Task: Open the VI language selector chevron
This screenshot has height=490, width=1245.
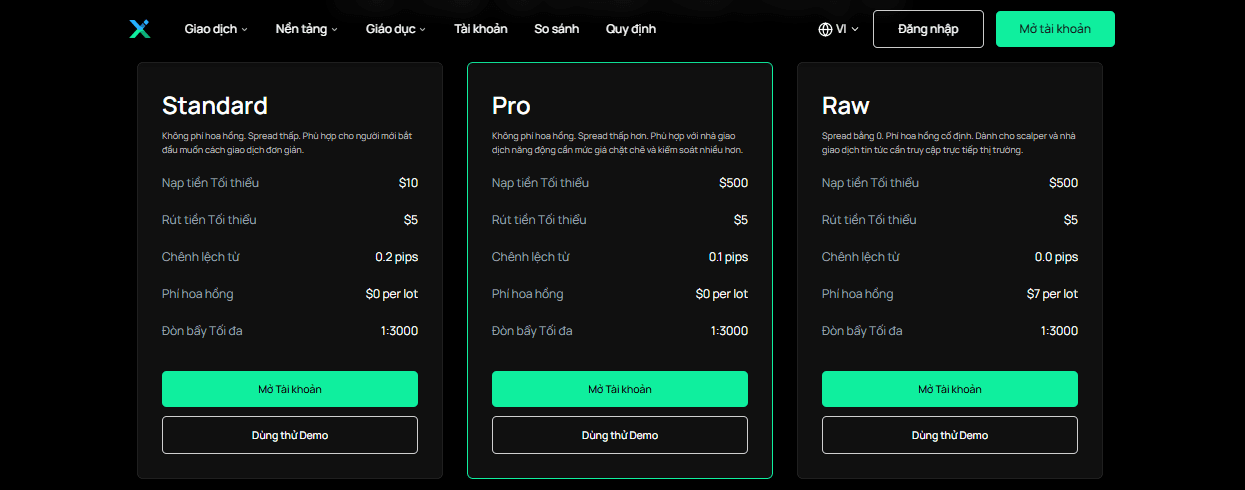Action: pos(855,30)
